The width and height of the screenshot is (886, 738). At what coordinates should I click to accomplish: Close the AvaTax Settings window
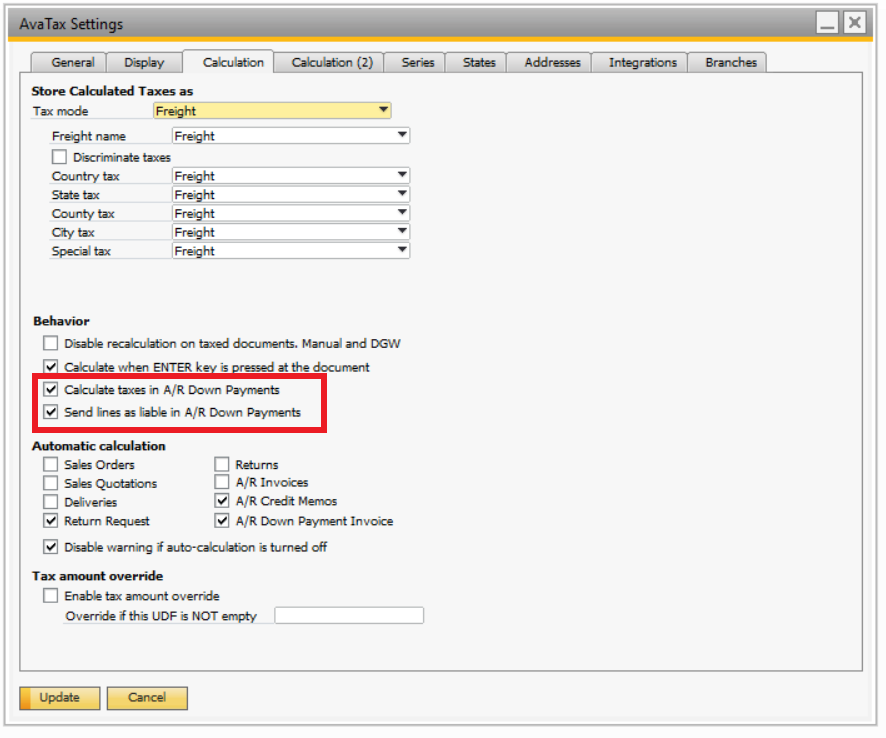(855, 23)
